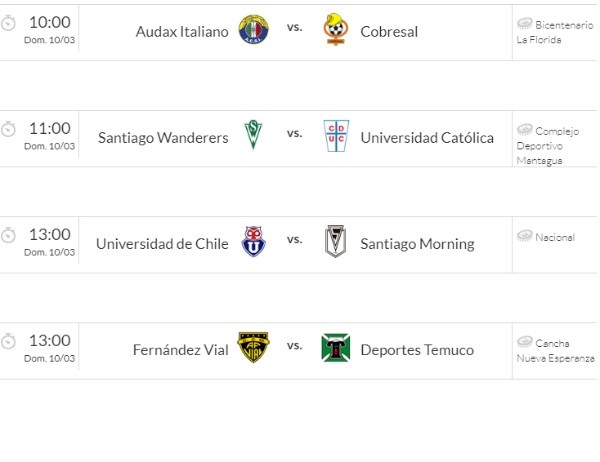The width and height of the screenshot is (600, 462).
Task: Click the stopwatch icon beside 11:00
Action: point(8,129)
